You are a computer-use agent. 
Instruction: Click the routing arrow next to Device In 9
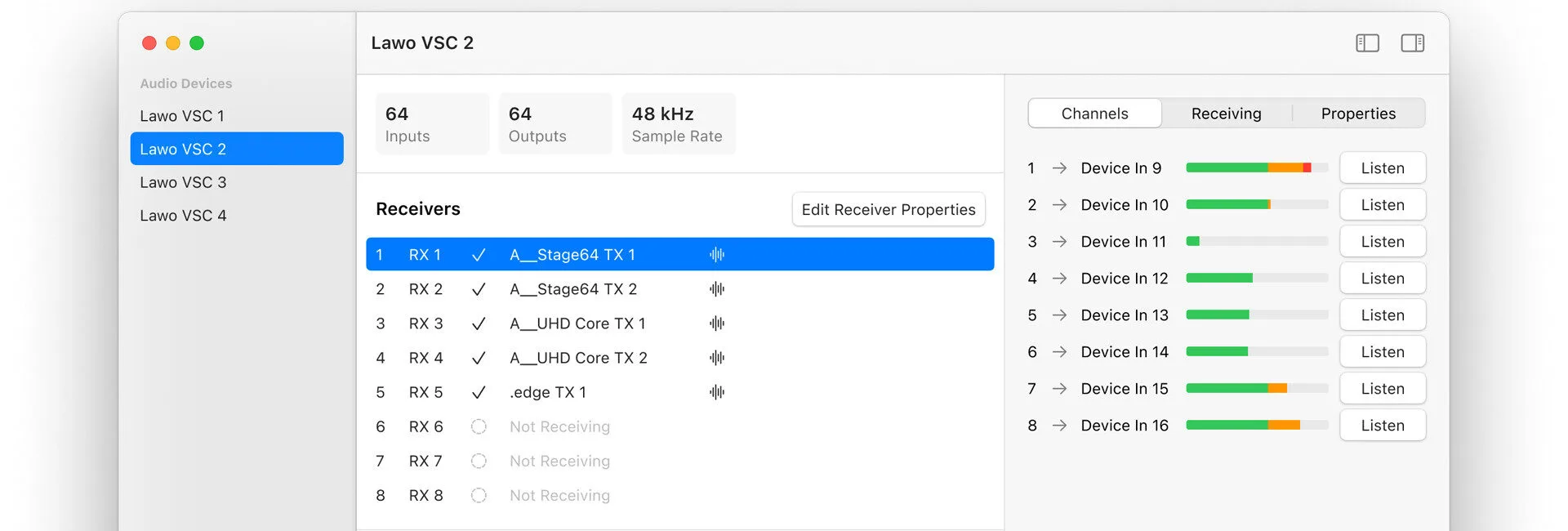point(1059,168)
